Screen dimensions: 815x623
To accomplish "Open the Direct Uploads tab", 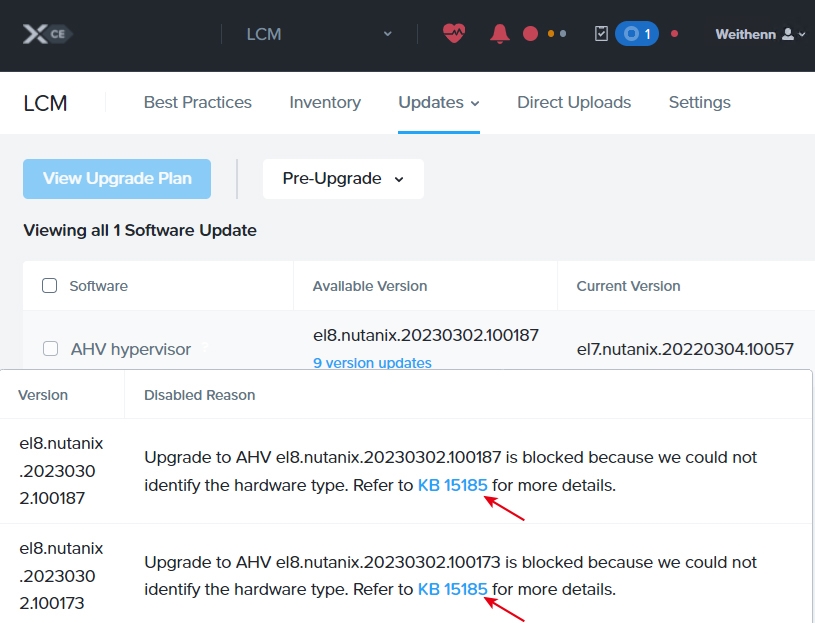I will [x=574, y=102].
